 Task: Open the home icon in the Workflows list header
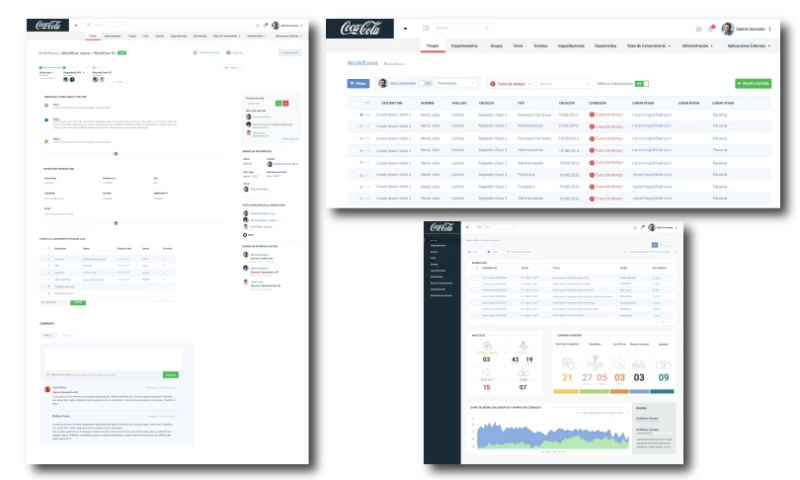pos(698,29)
